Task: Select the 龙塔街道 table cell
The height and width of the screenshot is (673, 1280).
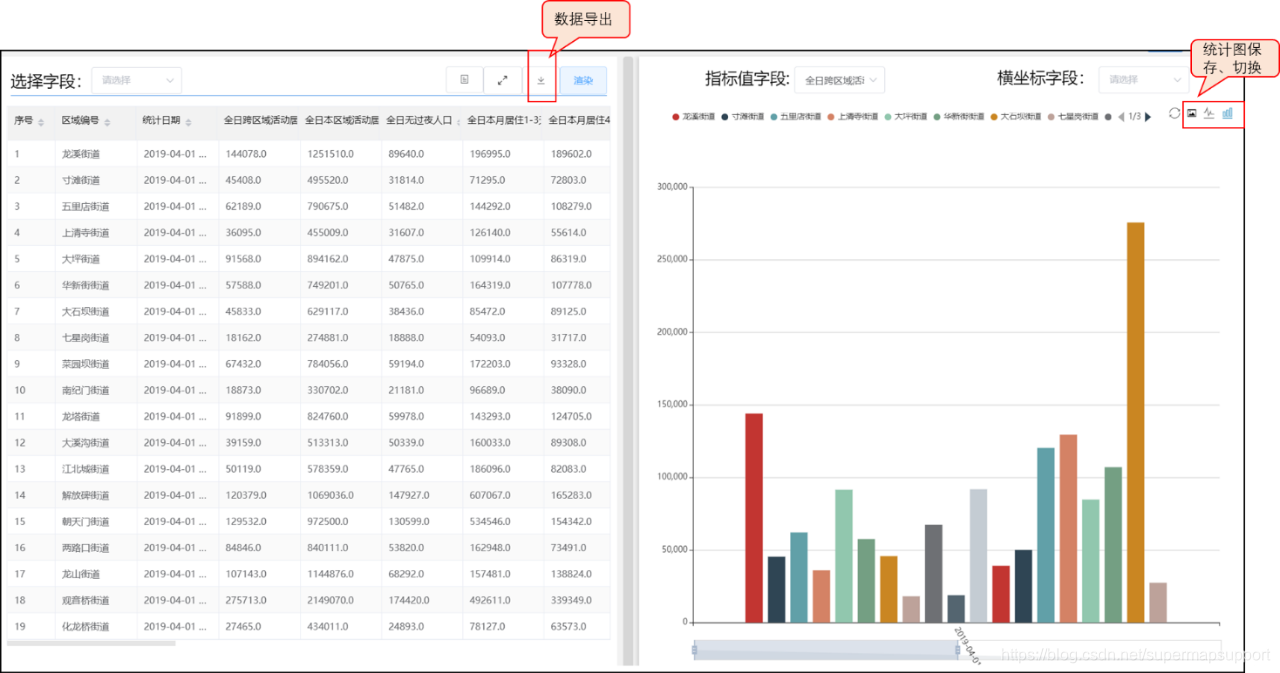Action: click(97, 416)
